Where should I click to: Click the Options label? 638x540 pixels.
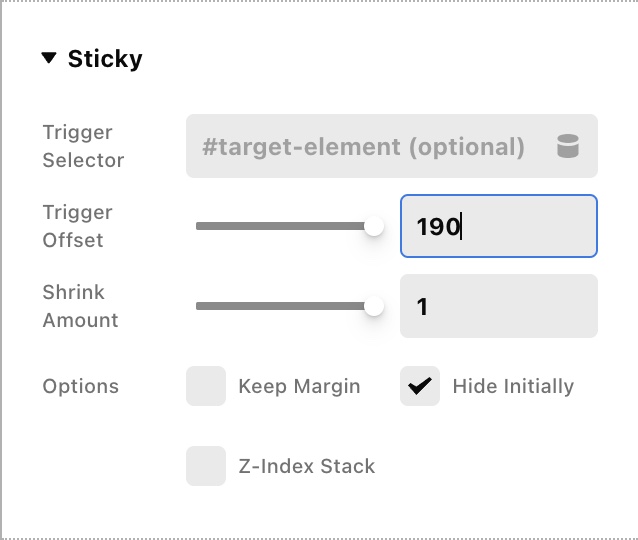(81, 386)
